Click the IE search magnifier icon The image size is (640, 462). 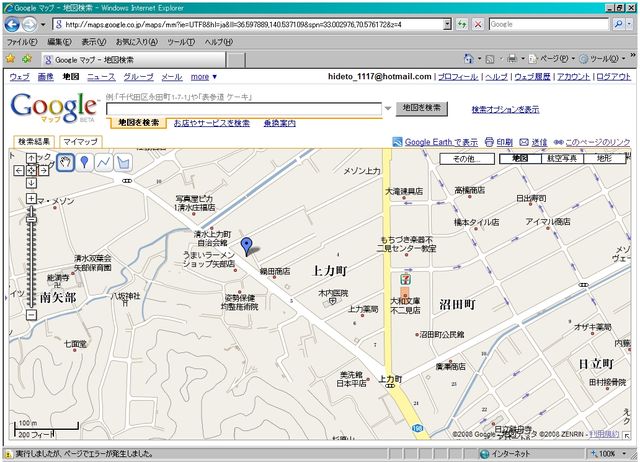[x=618, y=24]
